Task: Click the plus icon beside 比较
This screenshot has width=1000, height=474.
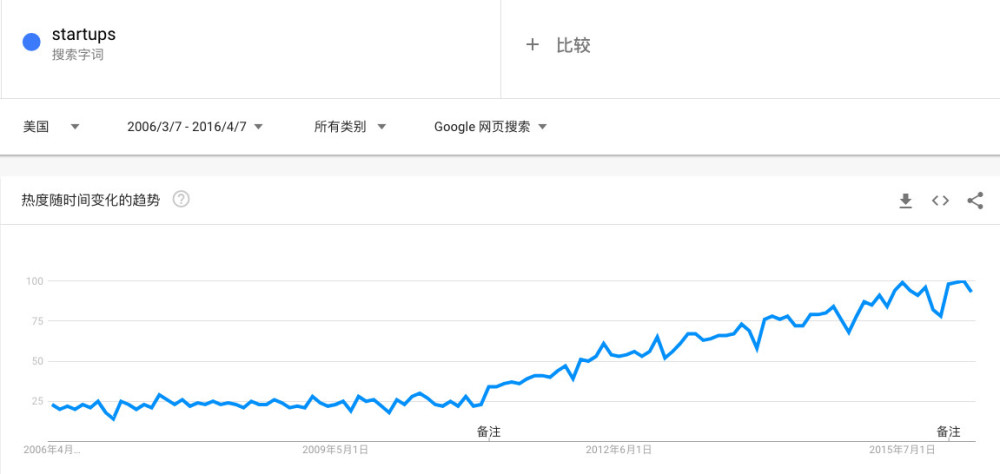Action: pos(533,45)
